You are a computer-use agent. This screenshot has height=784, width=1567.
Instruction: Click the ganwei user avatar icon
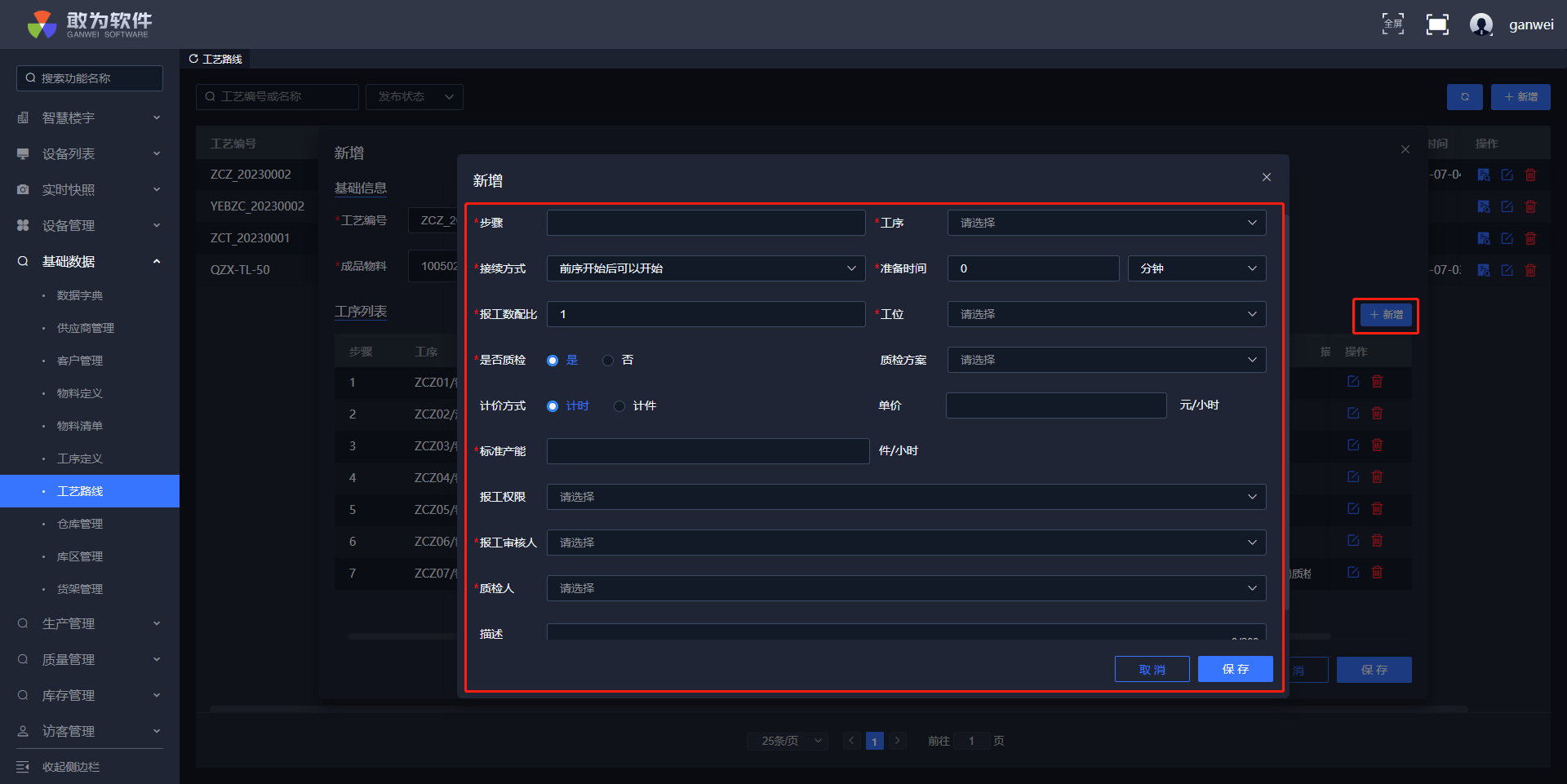pyautogui.click(x=1480, y=24)
